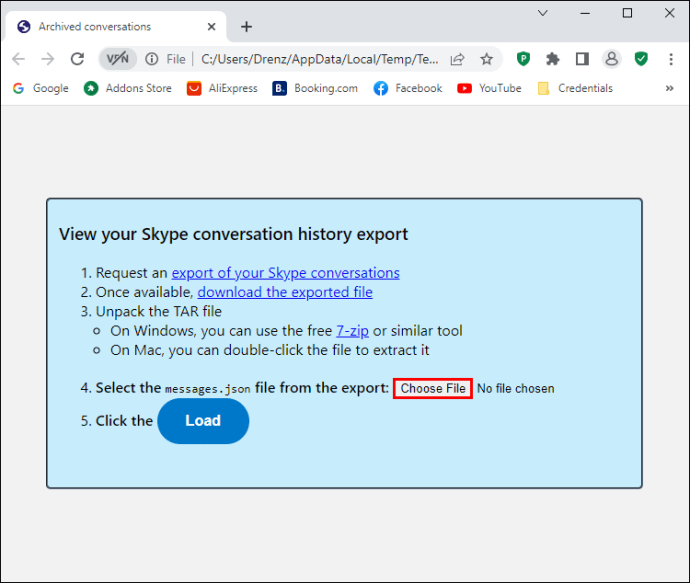Open the AliExpress bookmark
This screenshot has width=690, height=583.
point(222,88)
